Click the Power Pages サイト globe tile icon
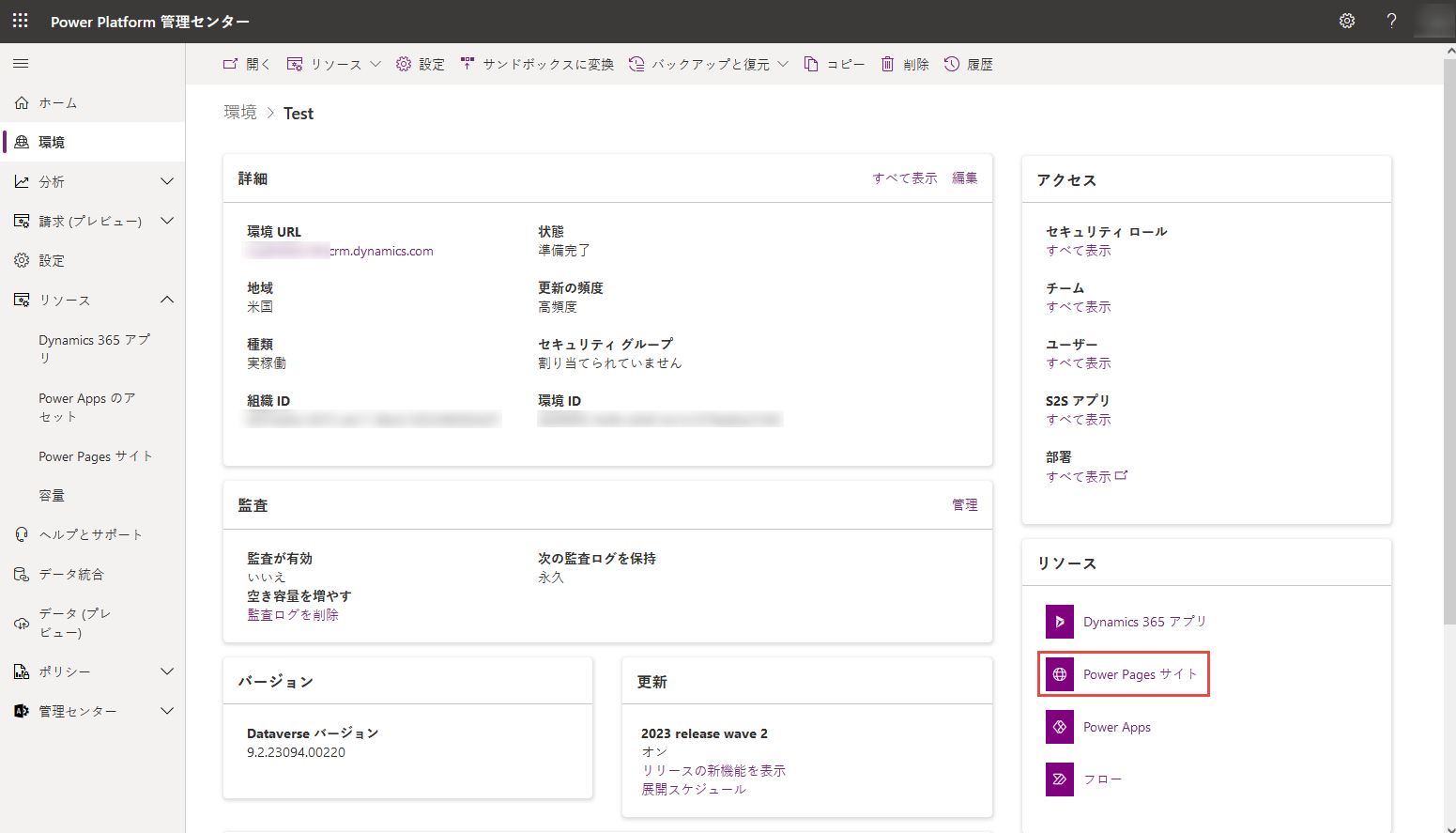1456x833 pixels. pos(1060,674)
